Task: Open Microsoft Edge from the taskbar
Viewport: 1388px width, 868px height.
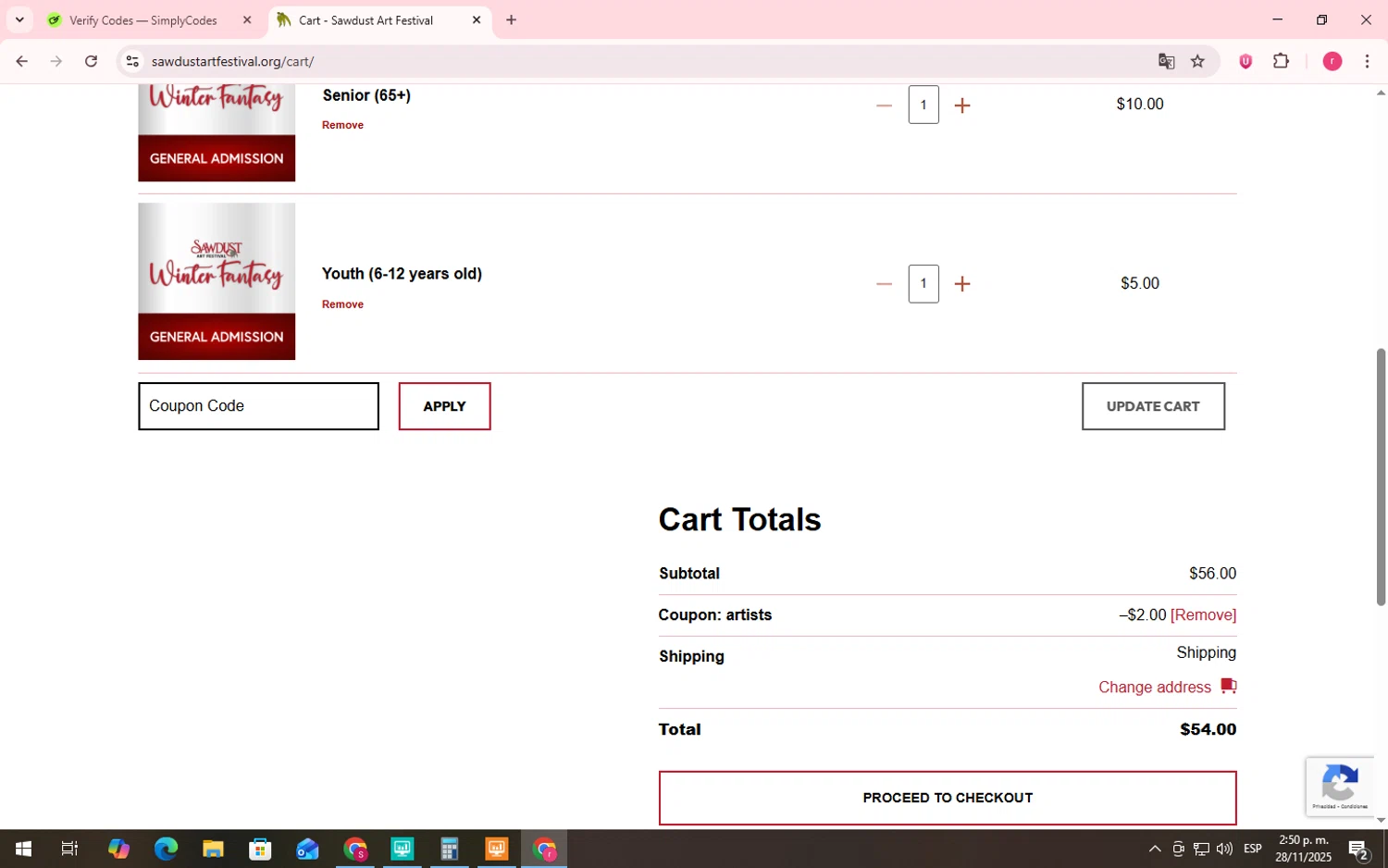Action: (x=166, y=849)
